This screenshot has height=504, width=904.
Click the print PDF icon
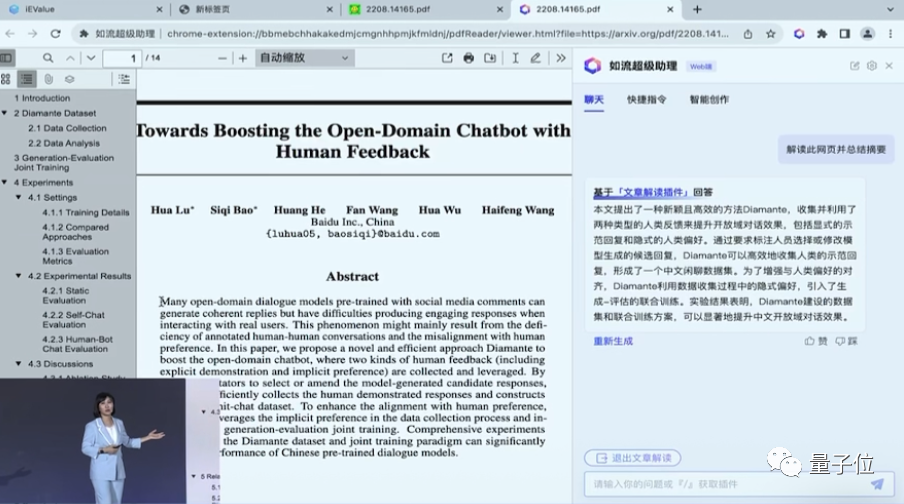click(469, 58)
